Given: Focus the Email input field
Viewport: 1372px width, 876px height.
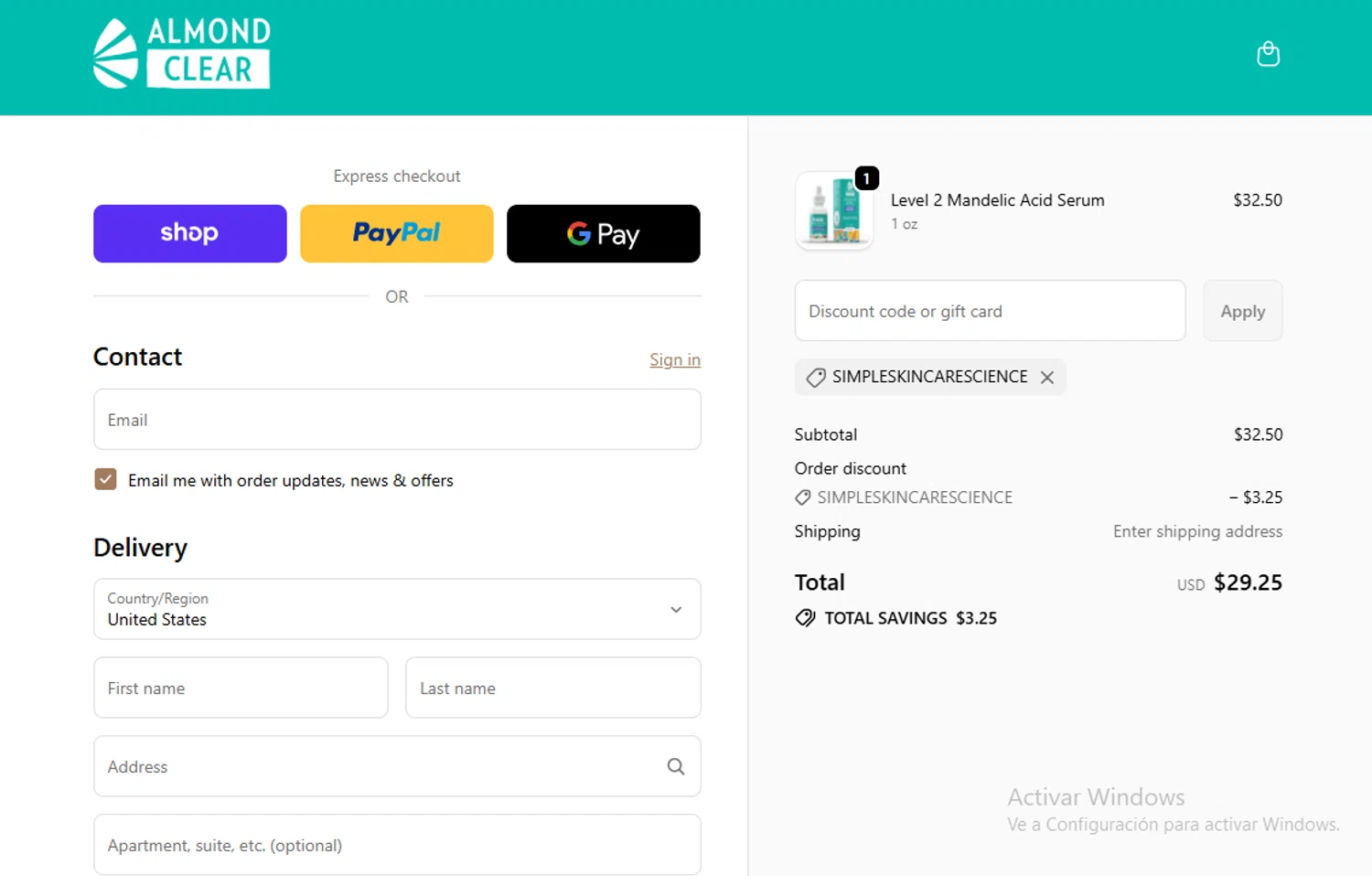Looking at the screenshot, I should pyautogui.click(x=397, y=420).
